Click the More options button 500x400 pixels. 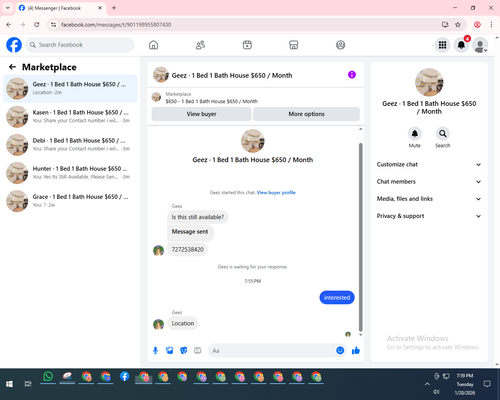click(x=306, y=114)
